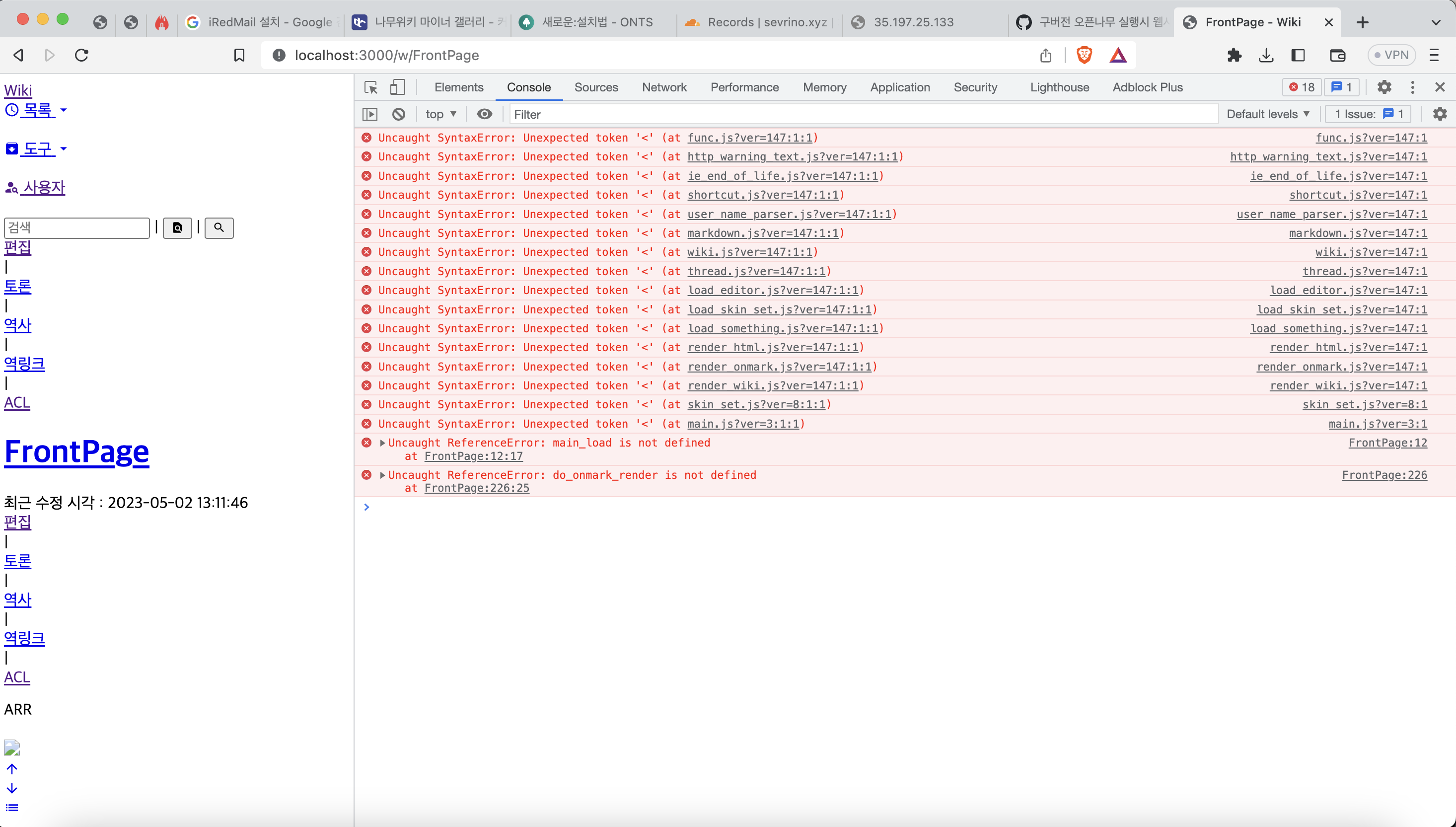This screenshot has height=827, width=1456.
Task: Switch to the Network tab in DevTools
Action: point(664,87)
